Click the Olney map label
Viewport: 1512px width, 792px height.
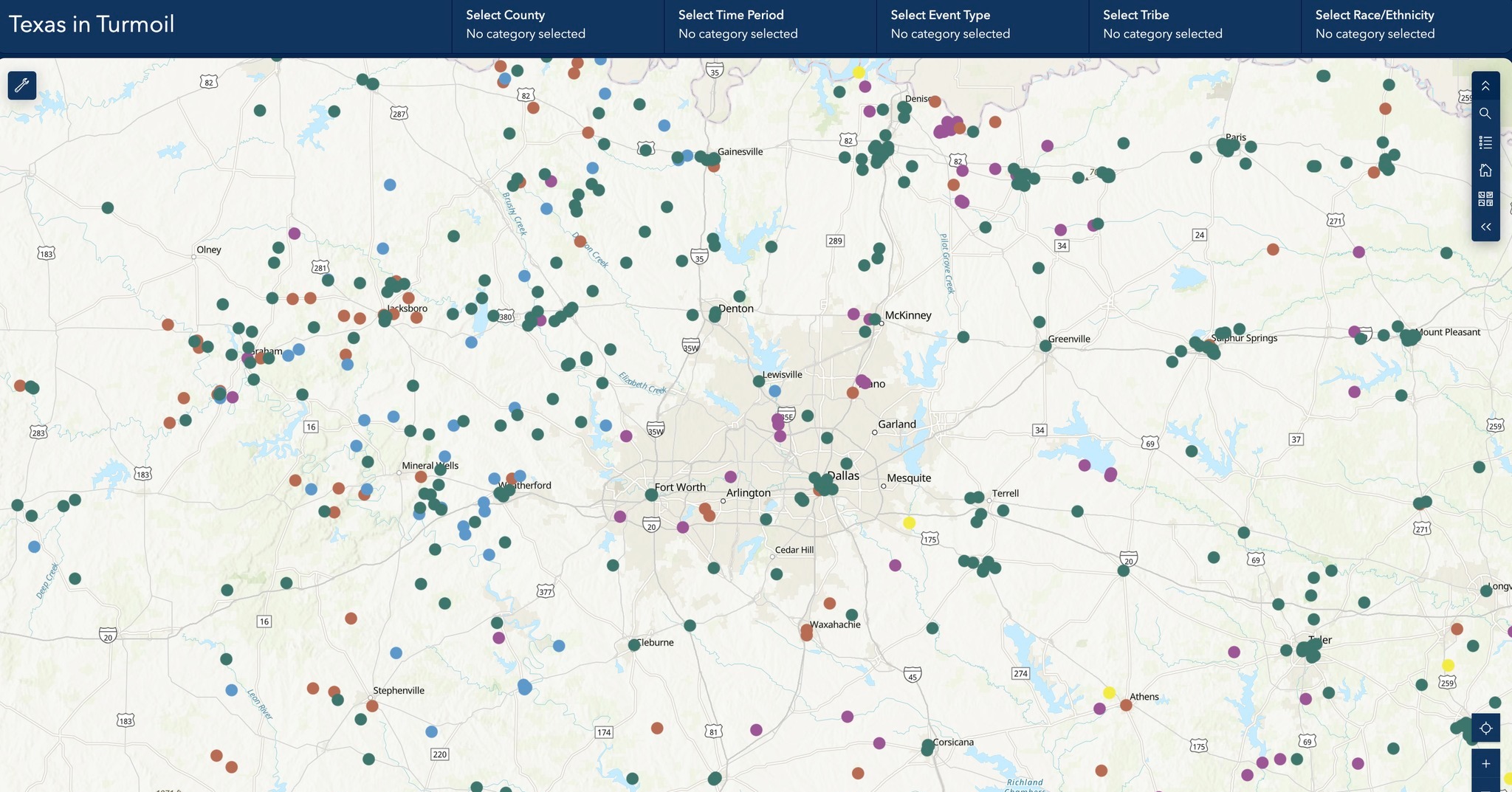pos(209,249)
